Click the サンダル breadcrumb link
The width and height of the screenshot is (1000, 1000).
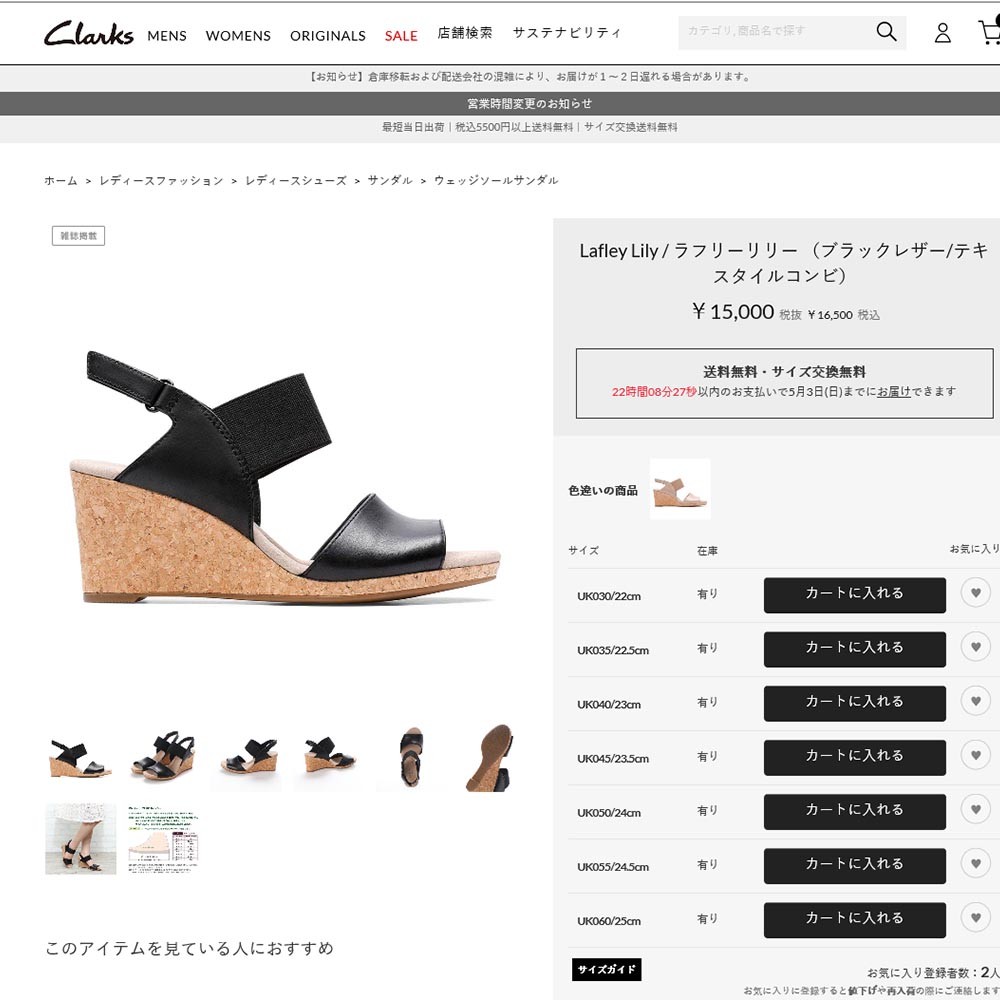click(390, 180)
